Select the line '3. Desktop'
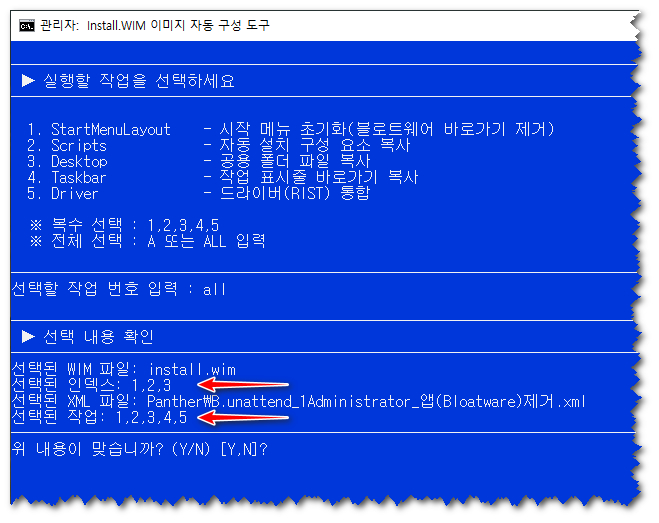Image resolution: width=659 pixels, height=523 pixels. coord(67,161)
